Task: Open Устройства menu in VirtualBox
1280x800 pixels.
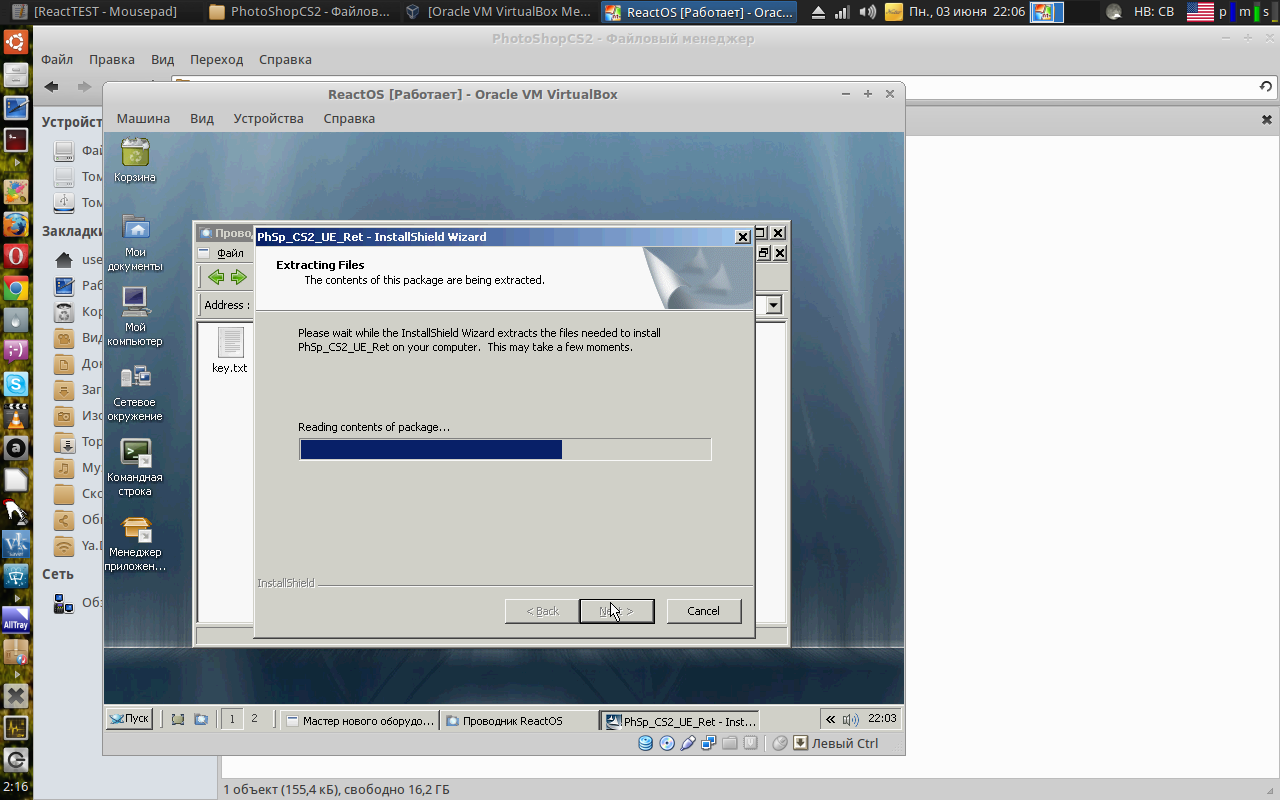Action: point(268,118)
